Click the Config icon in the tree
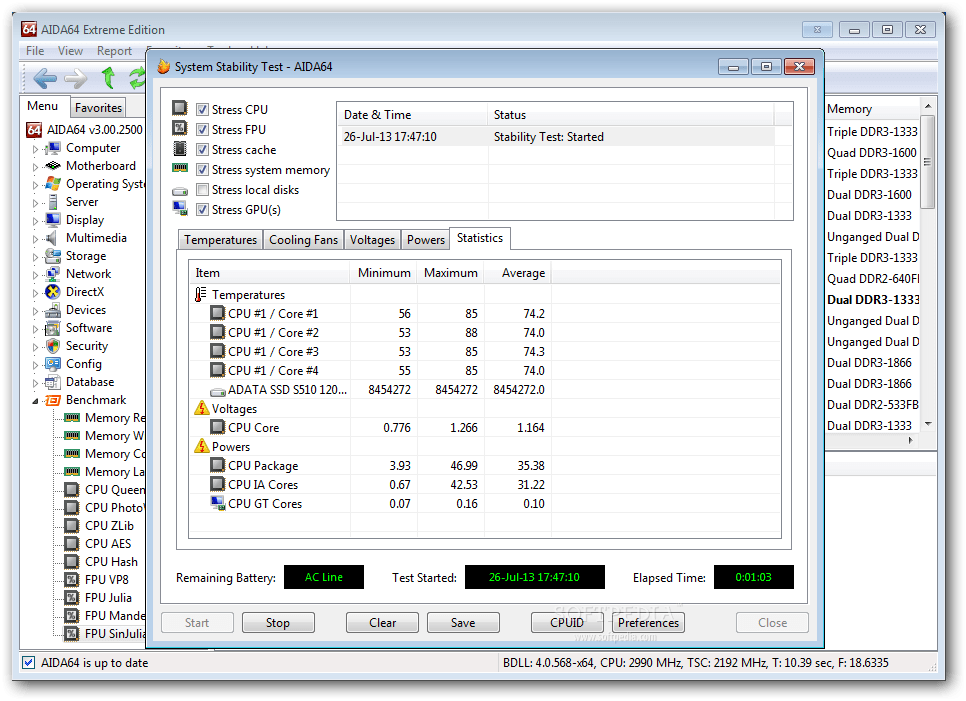Image resolution: width=966 pixels, height=701 pixels. tap(53, 363)
